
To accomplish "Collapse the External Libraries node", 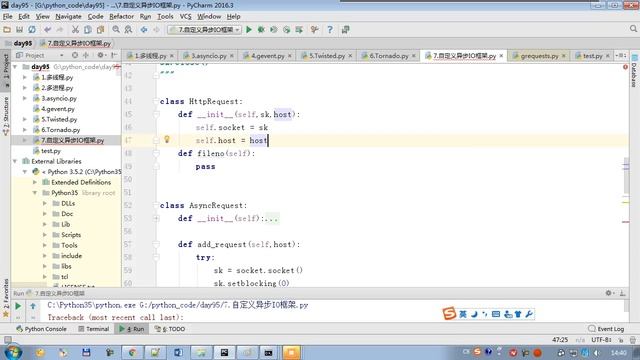I will (15, 161).
